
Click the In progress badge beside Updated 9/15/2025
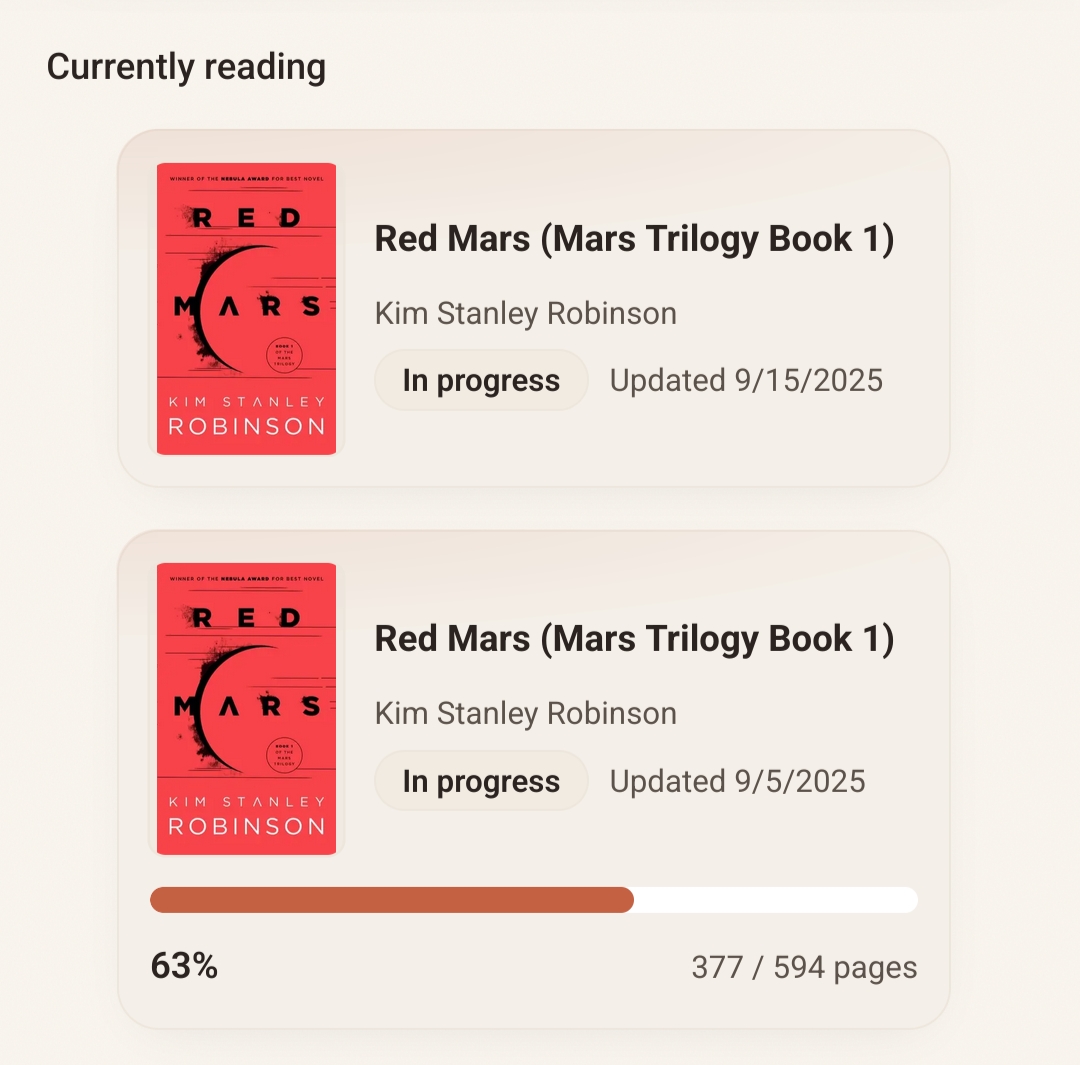point(481,381)
